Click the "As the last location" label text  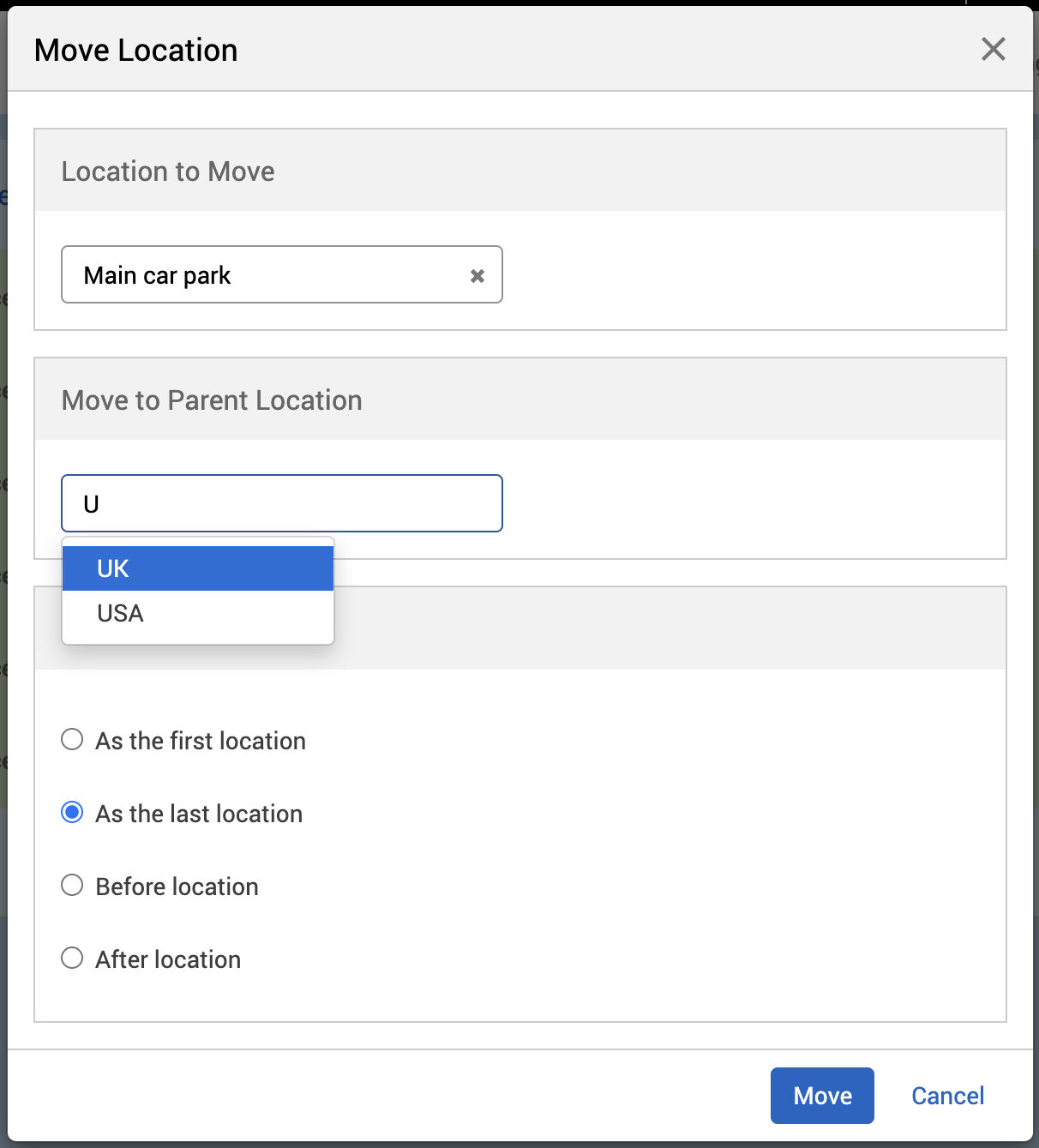point(199,814)
